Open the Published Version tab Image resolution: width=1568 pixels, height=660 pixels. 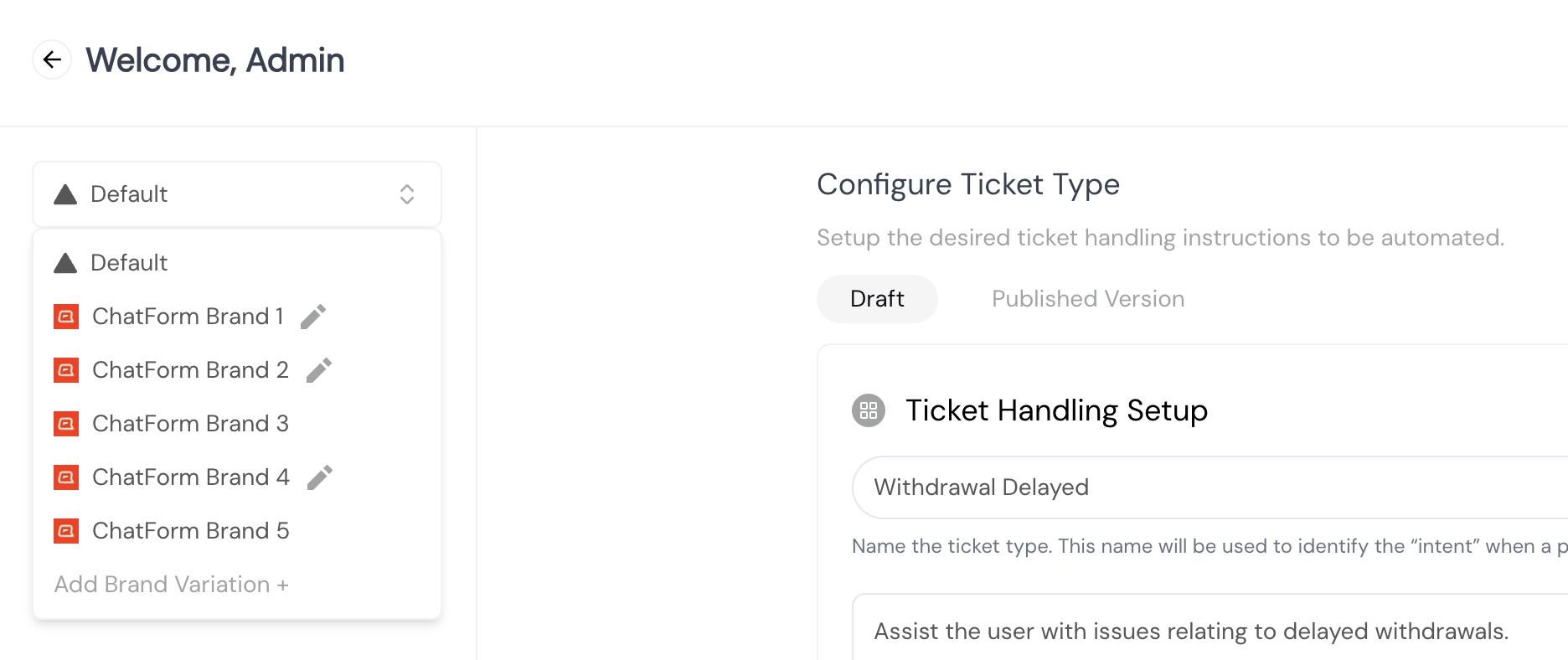1088,299
